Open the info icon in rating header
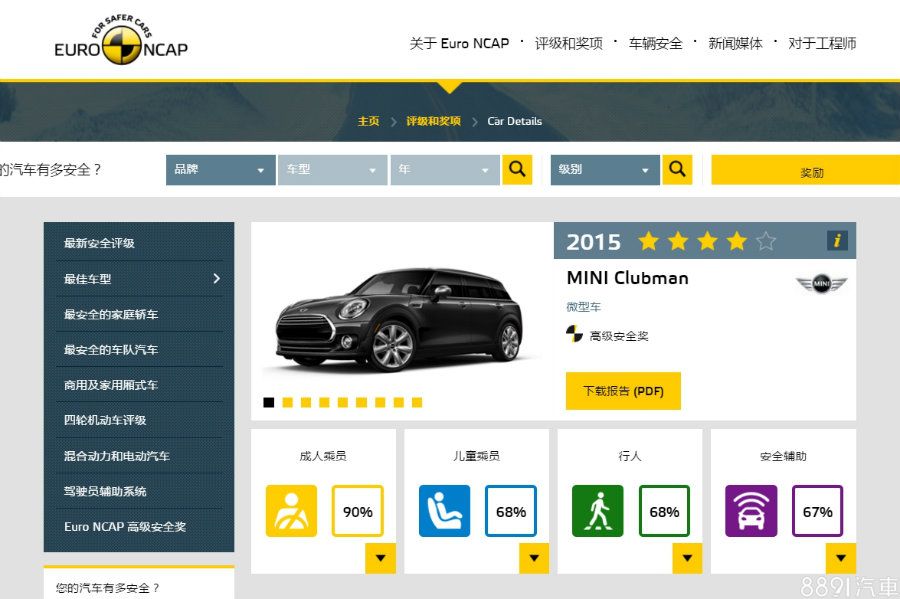 click(837, 240)
